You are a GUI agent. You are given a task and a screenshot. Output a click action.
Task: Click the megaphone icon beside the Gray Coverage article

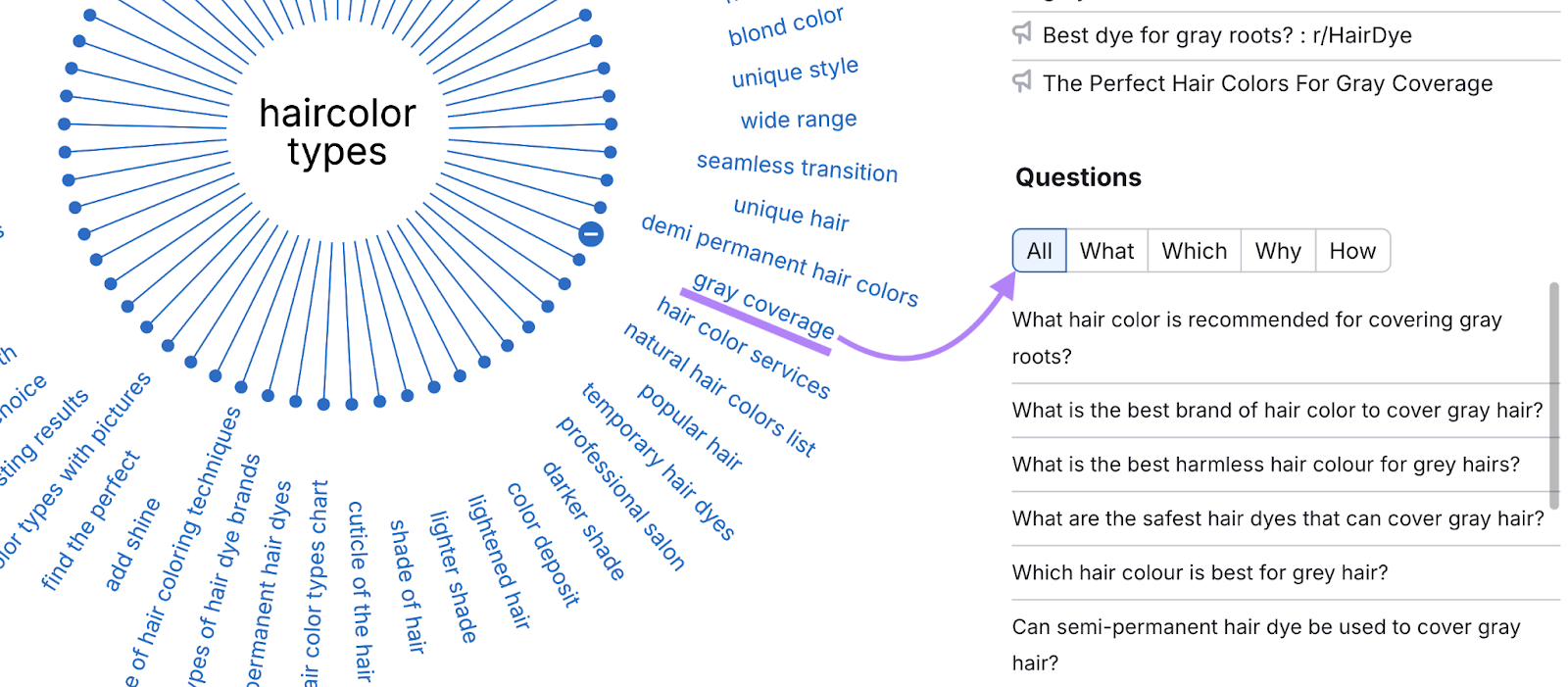(x=1021, y=82)
